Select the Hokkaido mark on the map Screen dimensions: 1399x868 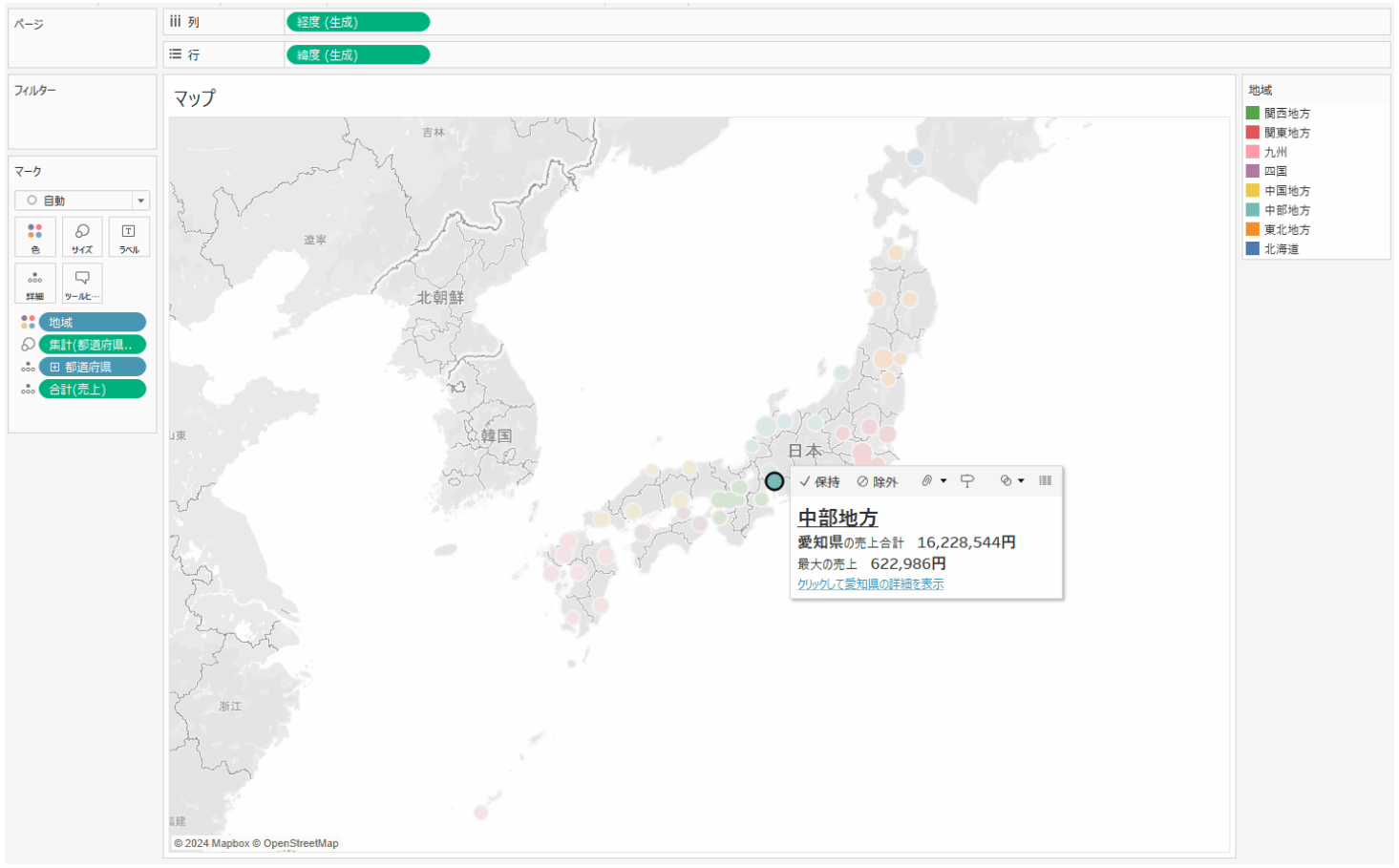[x=916, y=157]
